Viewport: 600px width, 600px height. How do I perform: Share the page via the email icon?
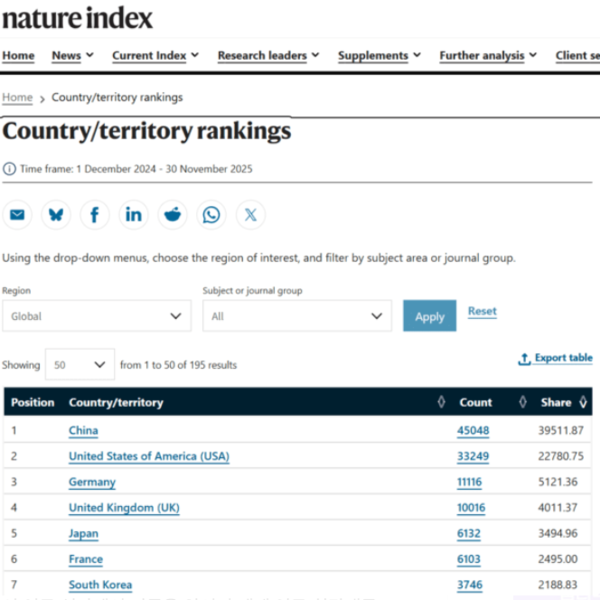coord(17,215)
